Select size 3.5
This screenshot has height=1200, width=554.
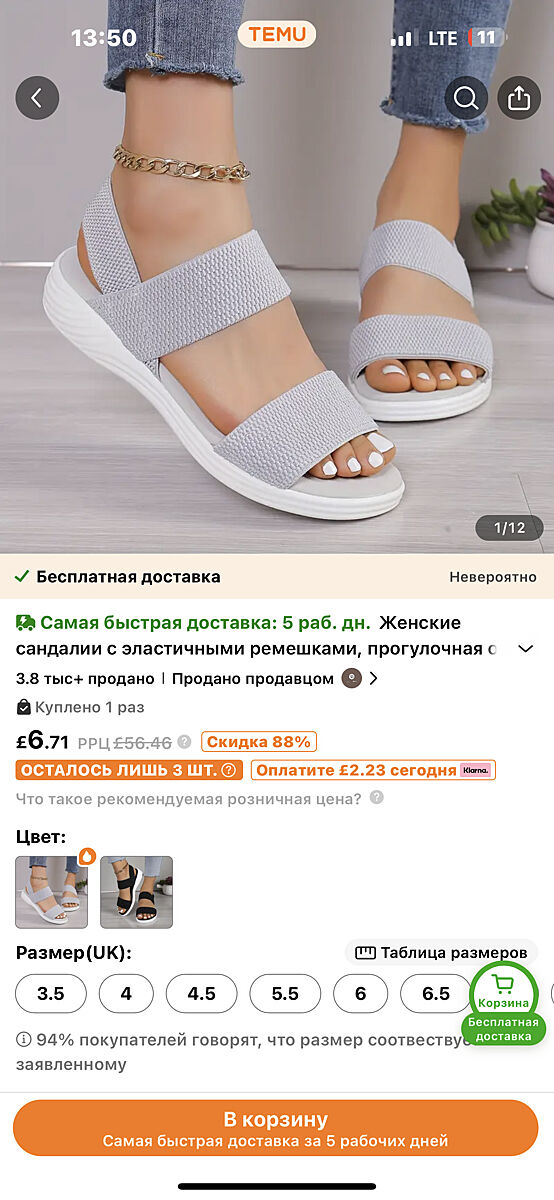point(51,994)
